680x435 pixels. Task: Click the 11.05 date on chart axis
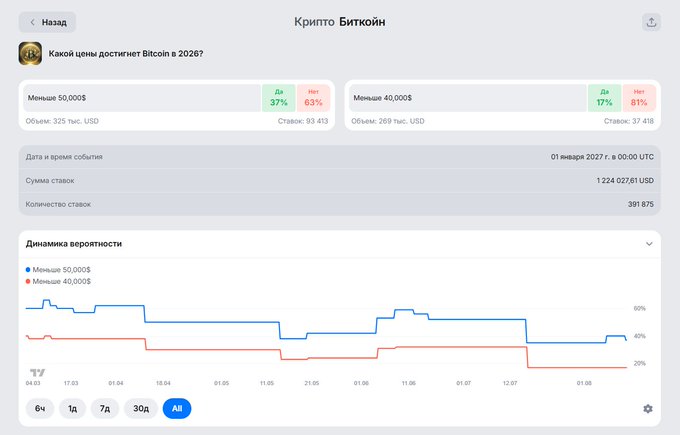tap(267, 383)
